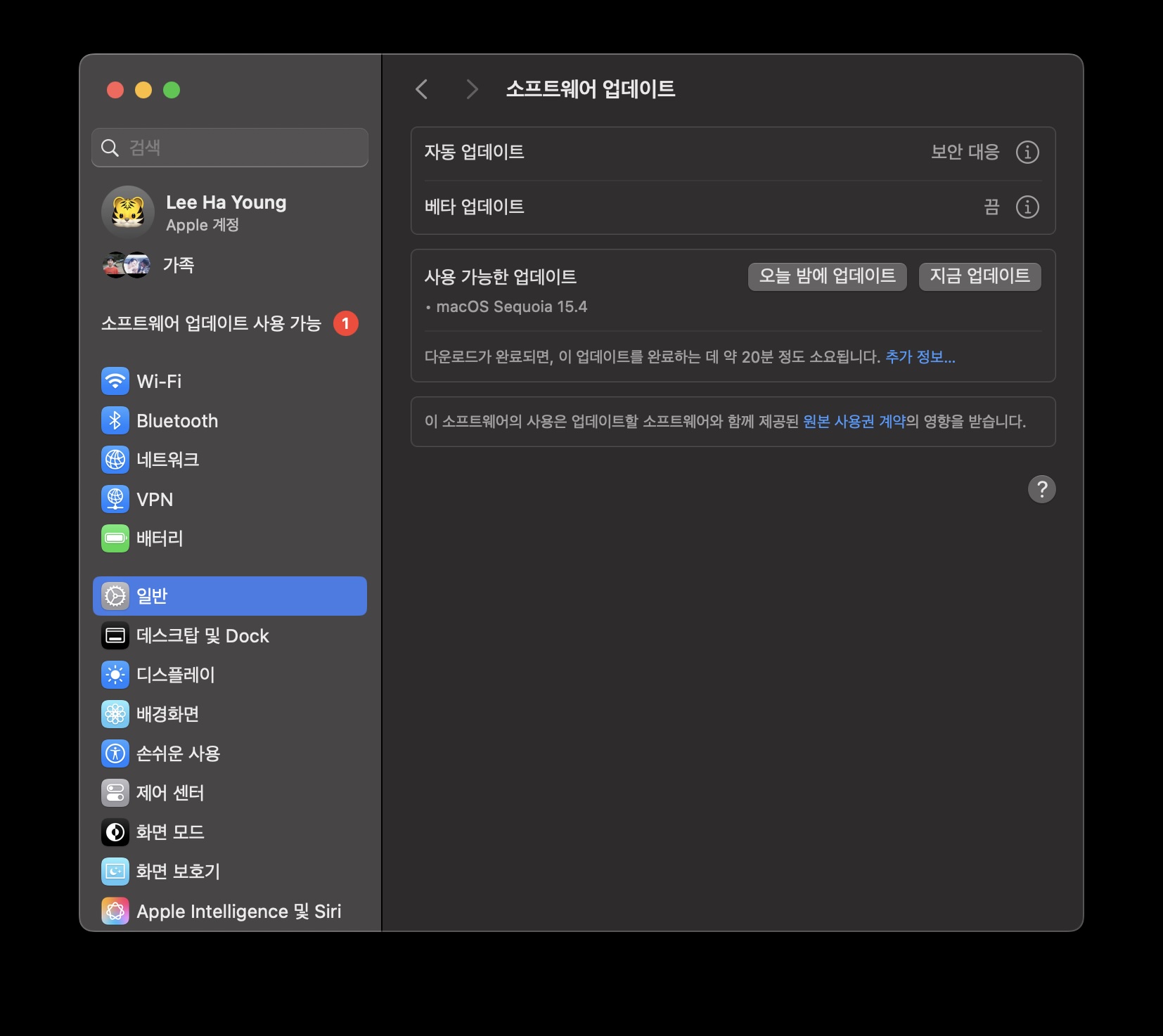Click info icon for 자동 업데이트
Viewport: 1163px width, 1036px height.
click(1027, 152)
